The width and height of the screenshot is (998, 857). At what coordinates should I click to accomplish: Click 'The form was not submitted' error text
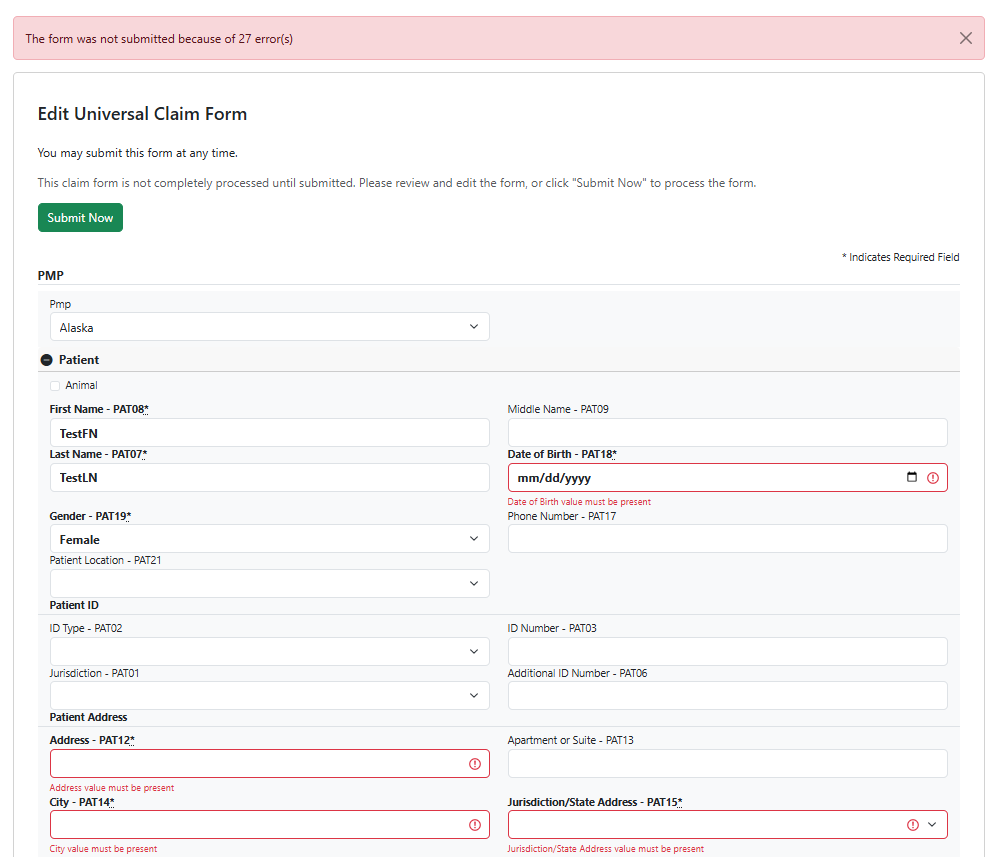159,39
